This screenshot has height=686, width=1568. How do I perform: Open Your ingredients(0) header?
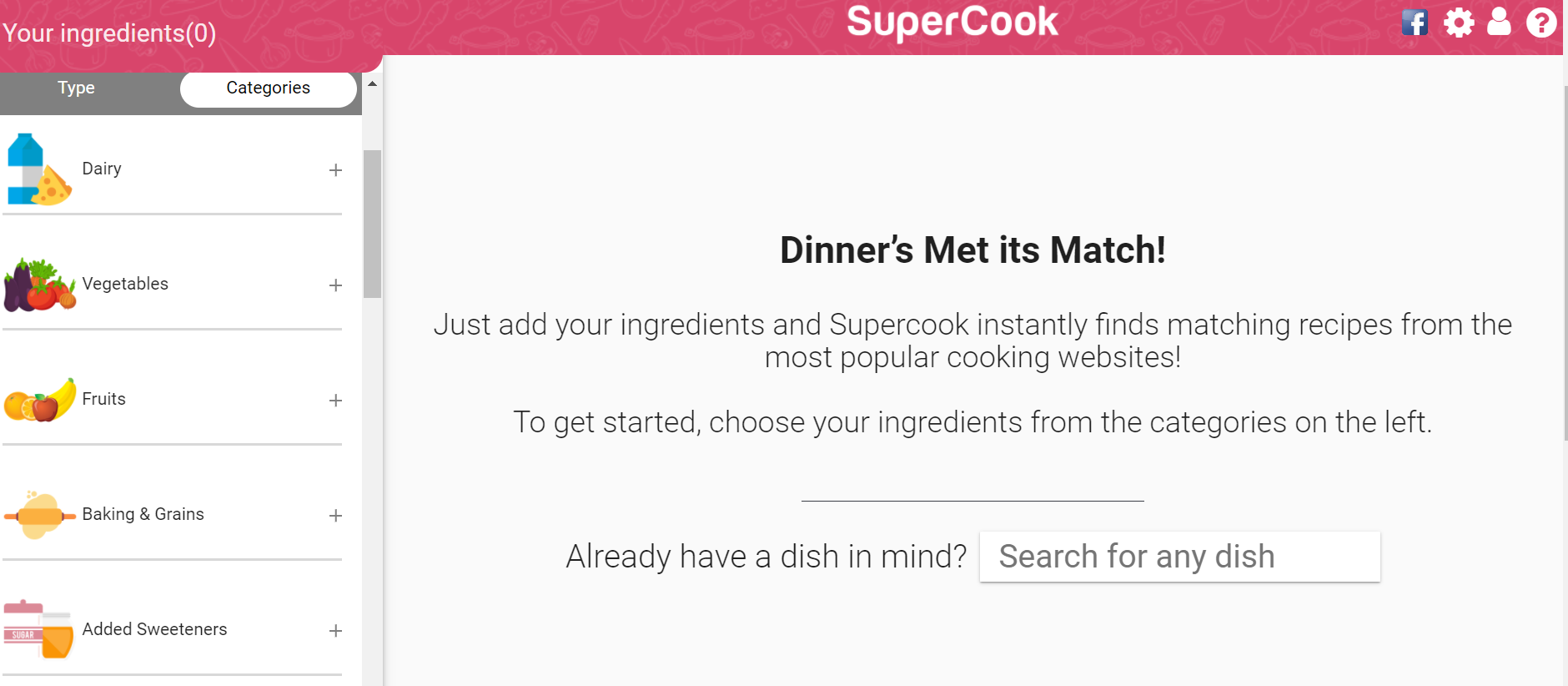coord(109,33)
